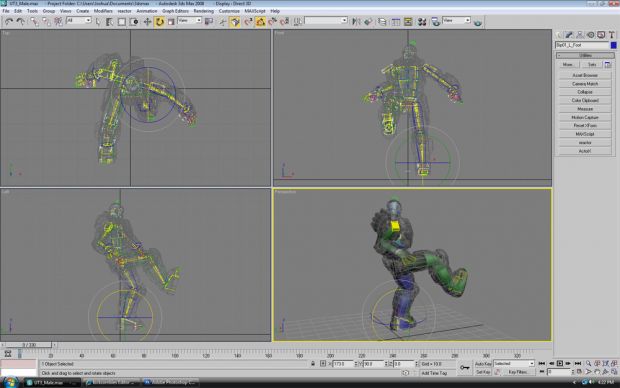Open the render type 'View' dropdown
620x388 pixels.
coord(456,20)
